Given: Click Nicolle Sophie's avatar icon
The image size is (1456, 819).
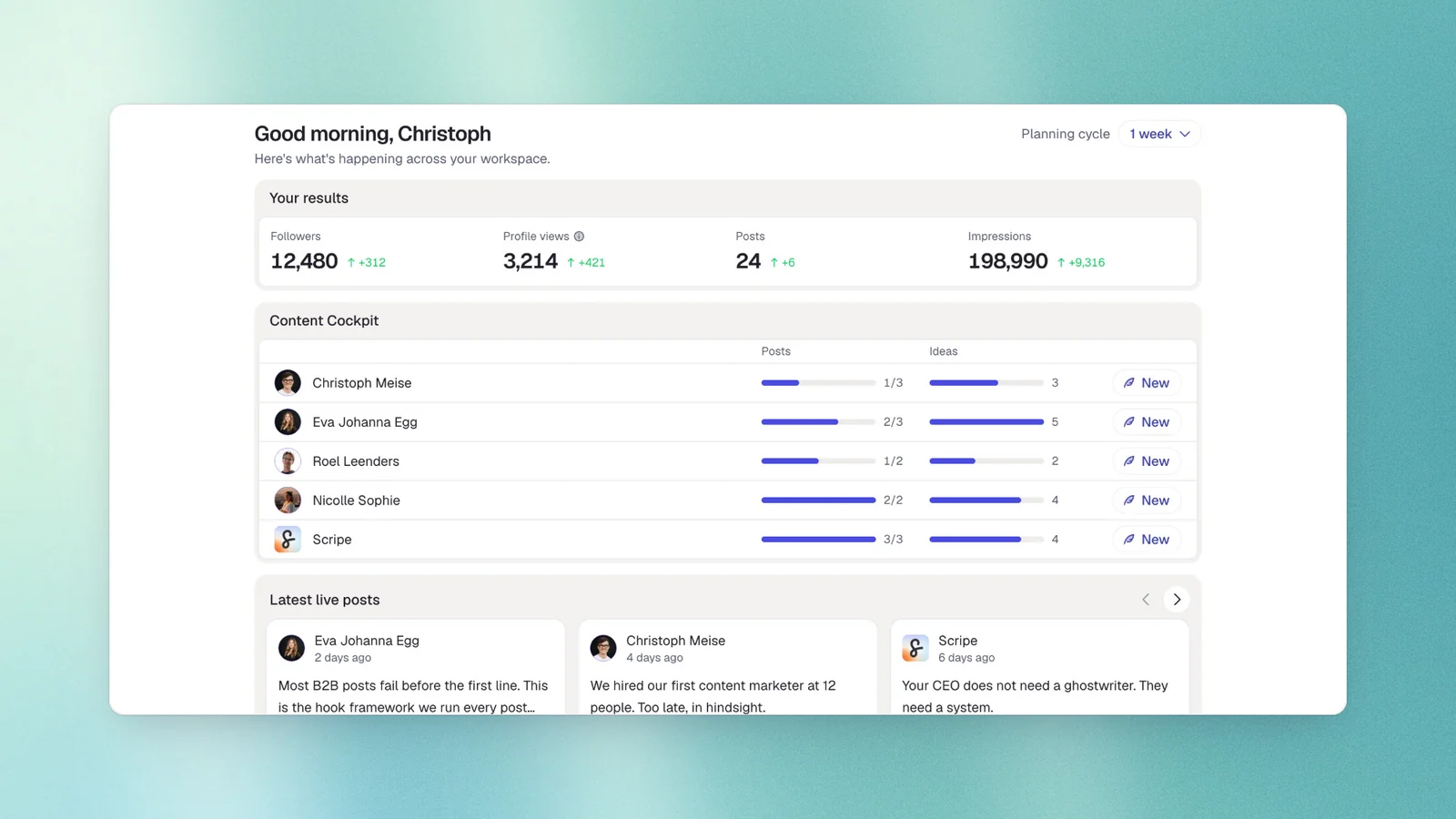Looking at the screenshot, I should coord(288,500).
